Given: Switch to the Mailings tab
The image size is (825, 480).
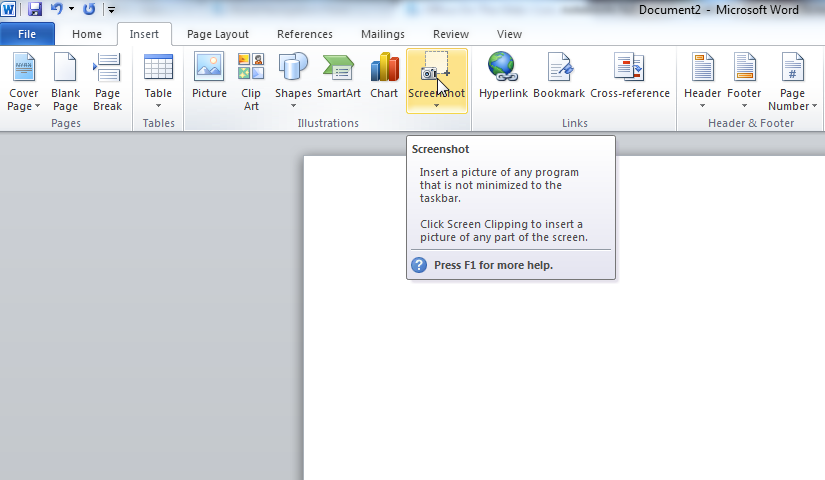Looking at the screenshot, I should [383, 34].
